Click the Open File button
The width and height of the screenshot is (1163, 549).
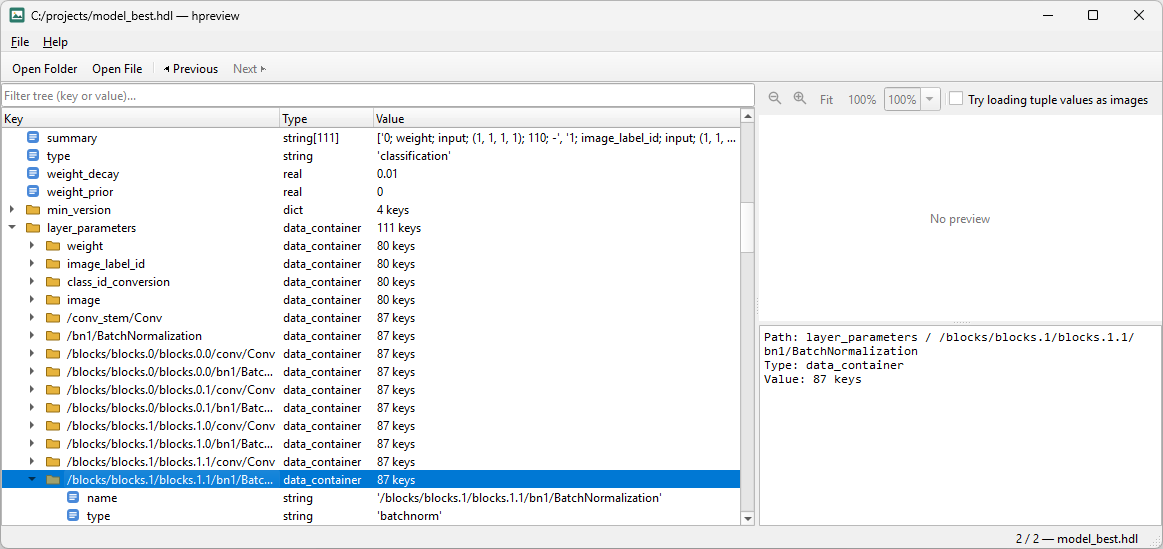[x=117, y=69]
